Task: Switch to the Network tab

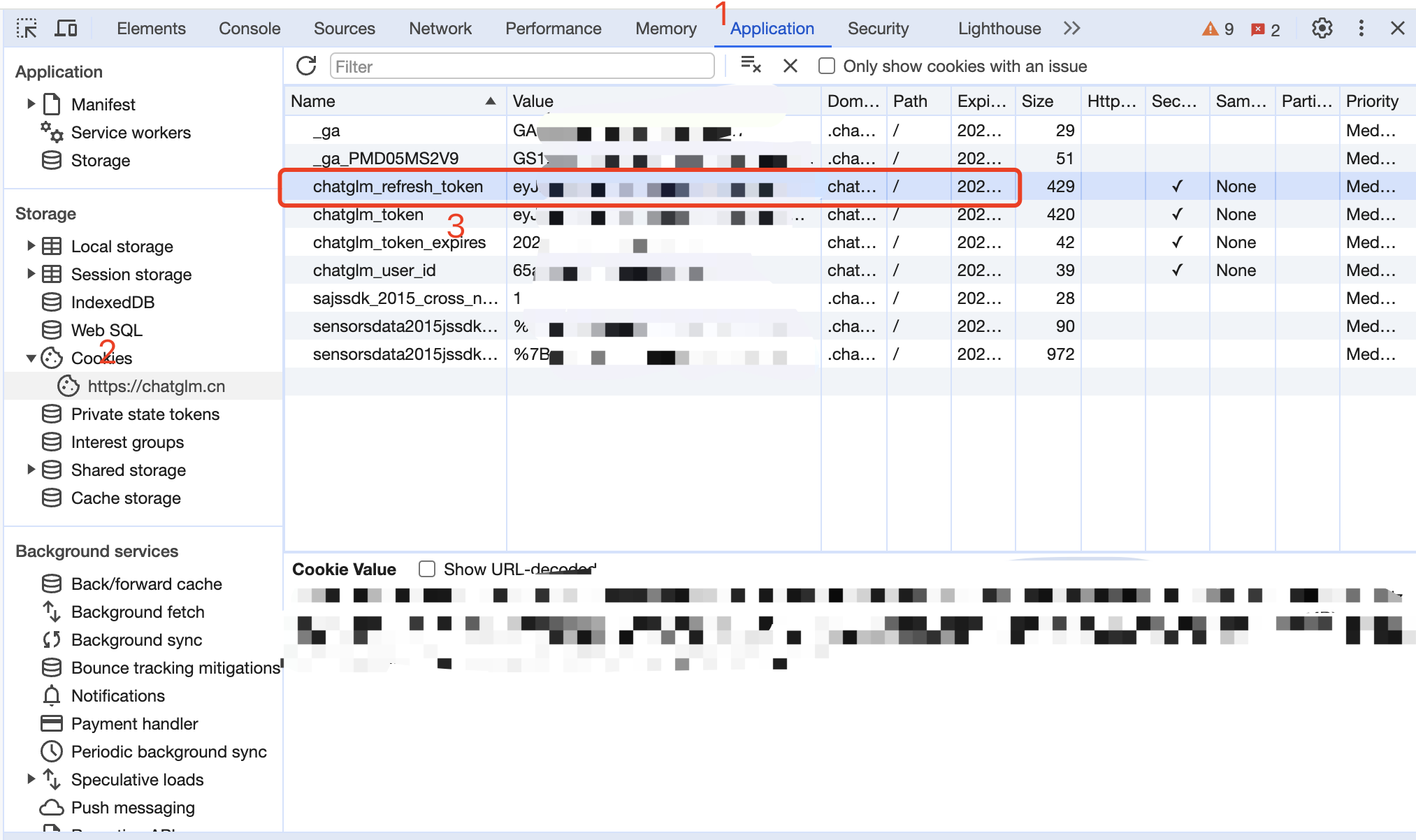Action: tap(440, 29)
